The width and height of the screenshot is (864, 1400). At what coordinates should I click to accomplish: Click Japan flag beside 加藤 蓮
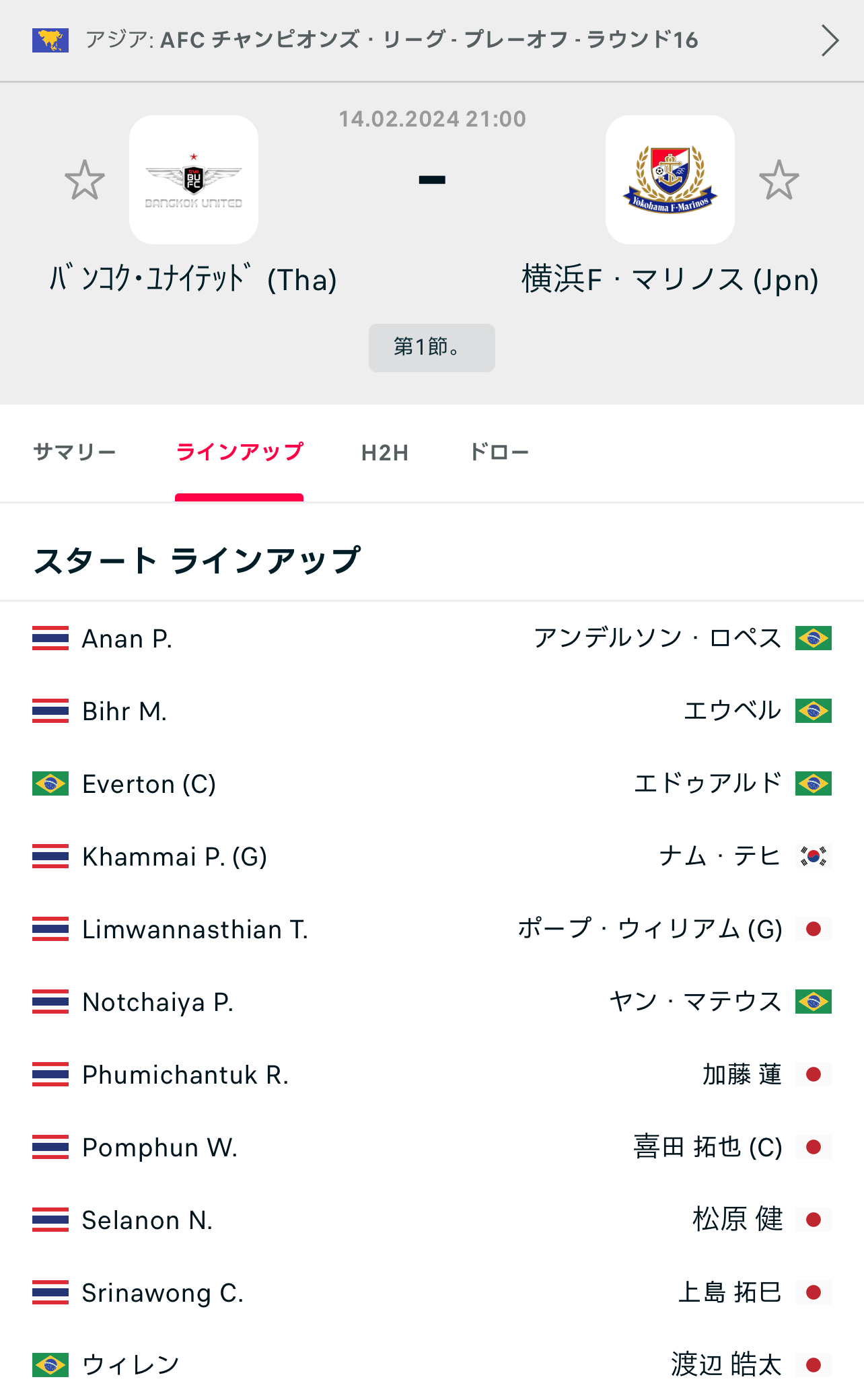813,1074
